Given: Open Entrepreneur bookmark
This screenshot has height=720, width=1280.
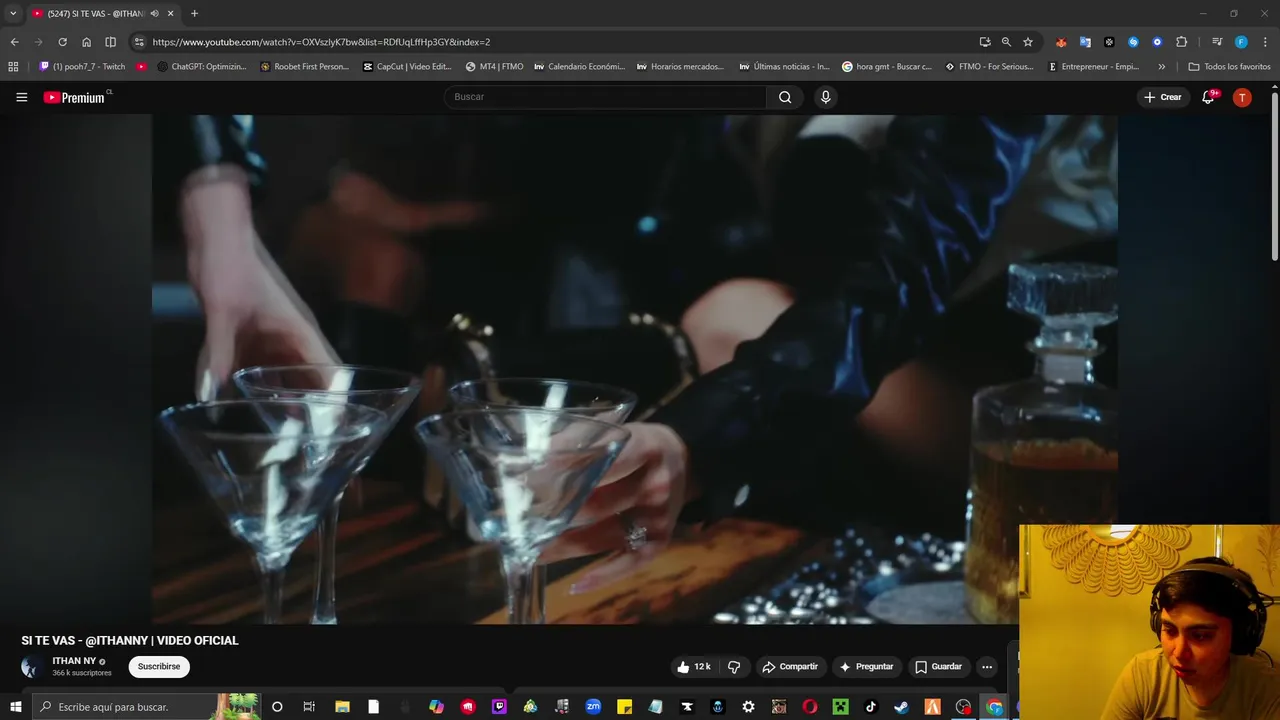Looking at the screenshot, I should tap(1094, 67).
